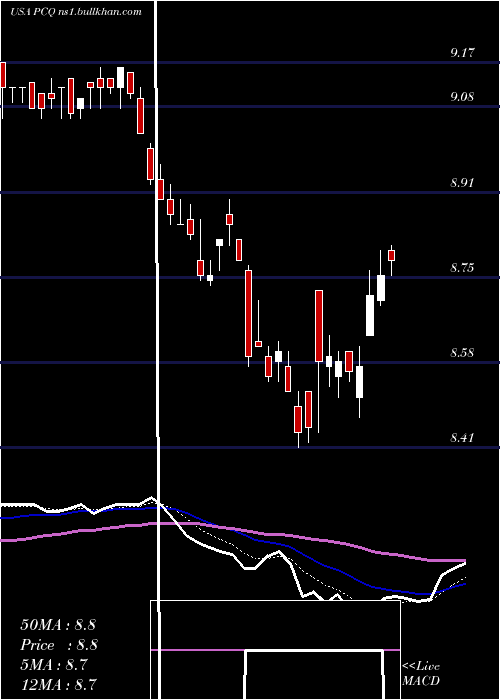Click the 5MA : 8.7 readout
The width and height of the screenshot is (500, 700).
(x=55, y=665)
